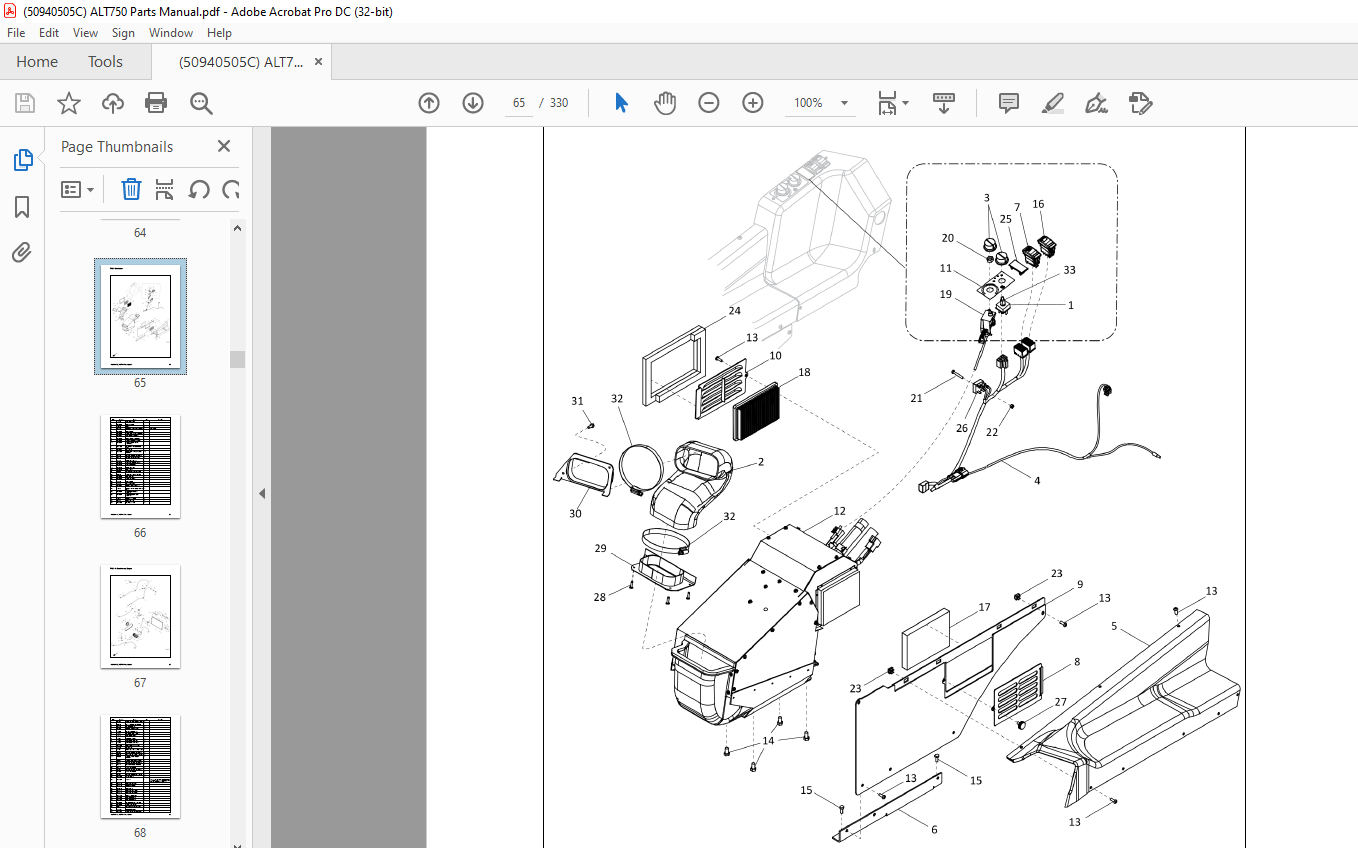Viewport: 1358px width, 848px height.
Task: Open the stamp and edit tool icon
Action: coord(1140,103)
